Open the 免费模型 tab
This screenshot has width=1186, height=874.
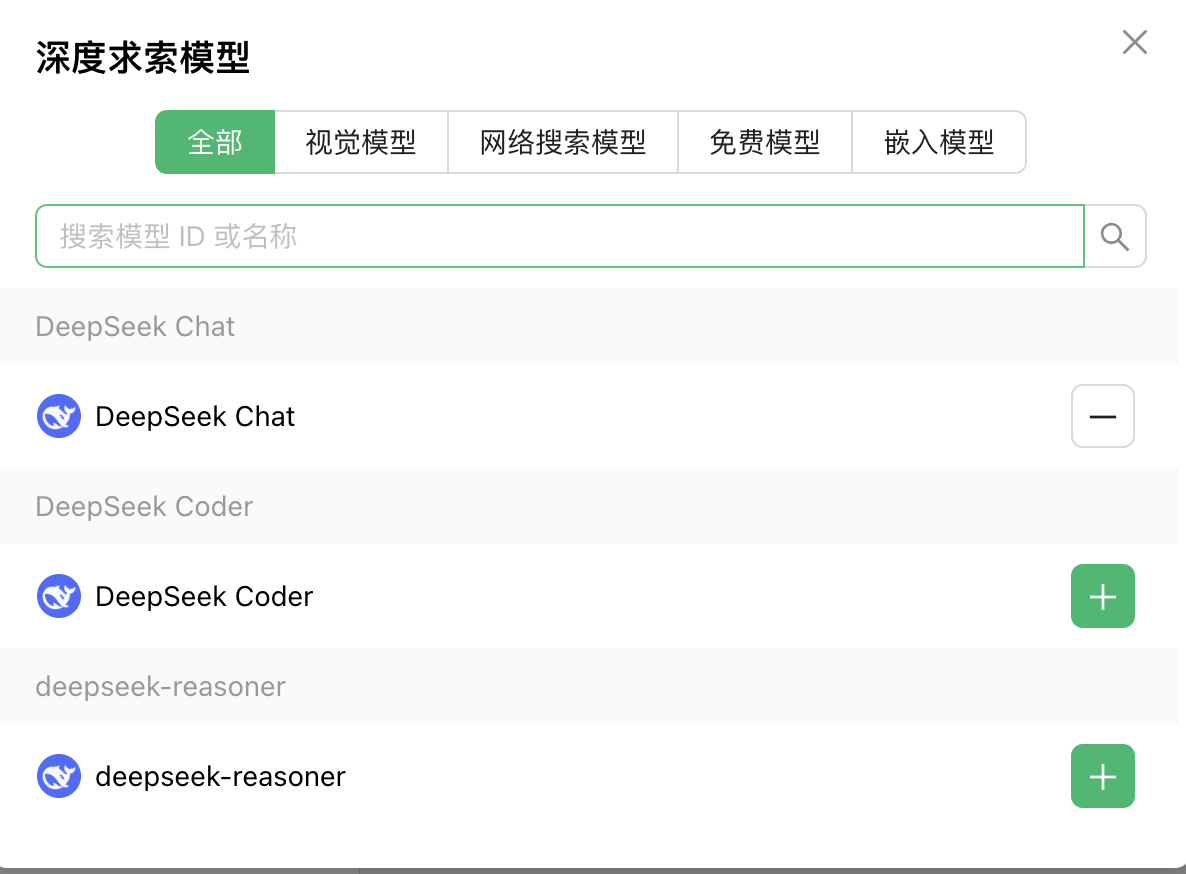tap(765, 142)
